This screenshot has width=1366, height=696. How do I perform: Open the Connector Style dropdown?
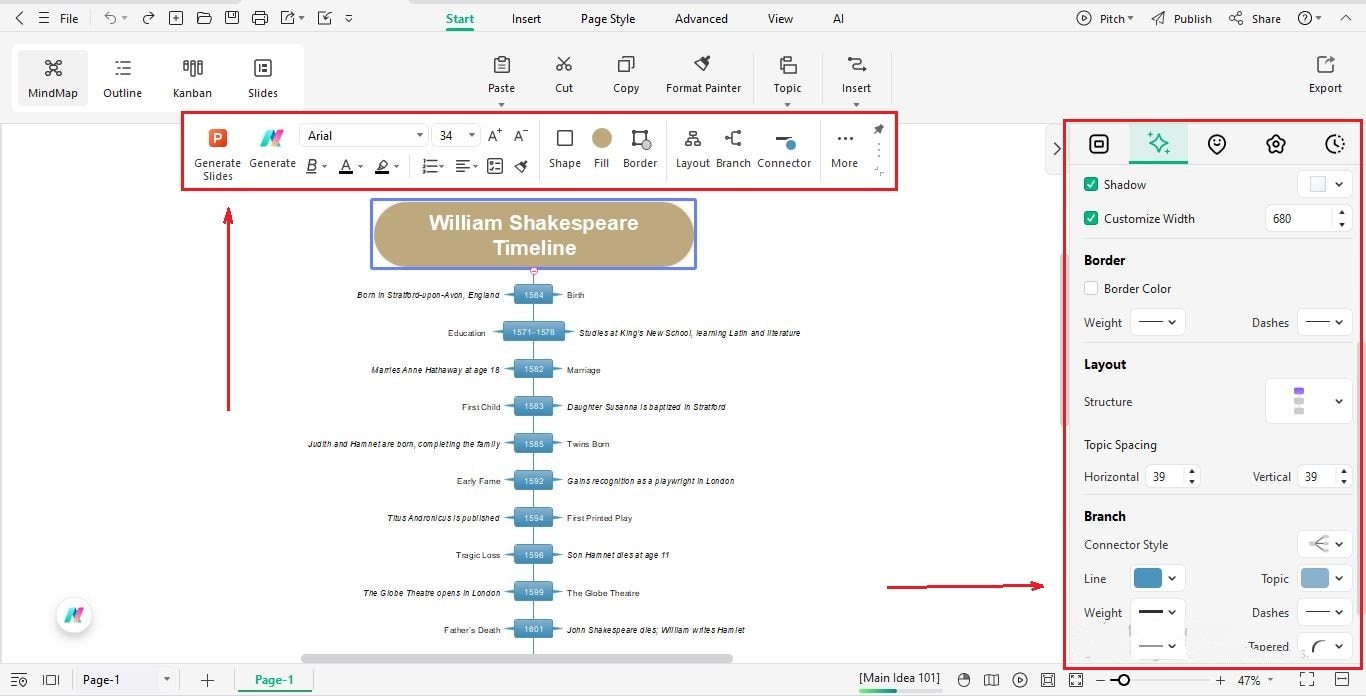(x=1325, y=544)
